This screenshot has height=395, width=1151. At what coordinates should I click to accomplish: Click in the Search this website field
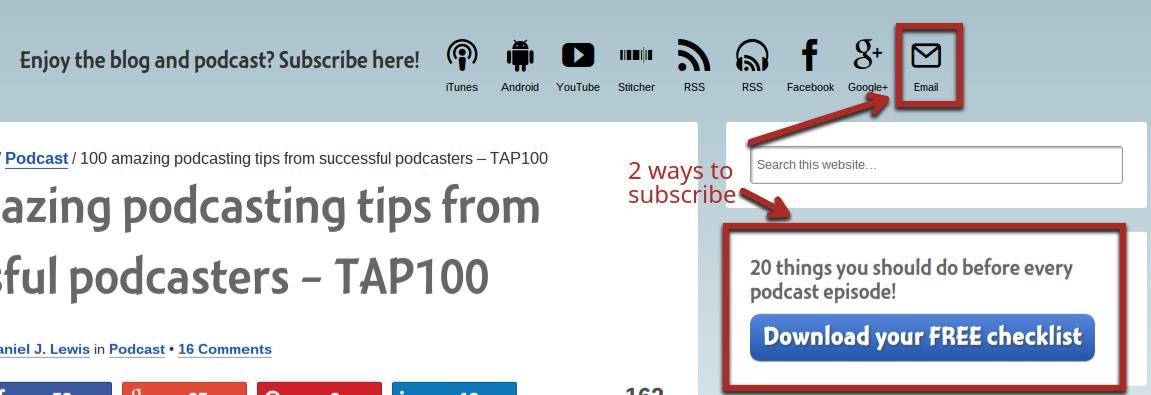pyautogui.click(x=936, y=164)
